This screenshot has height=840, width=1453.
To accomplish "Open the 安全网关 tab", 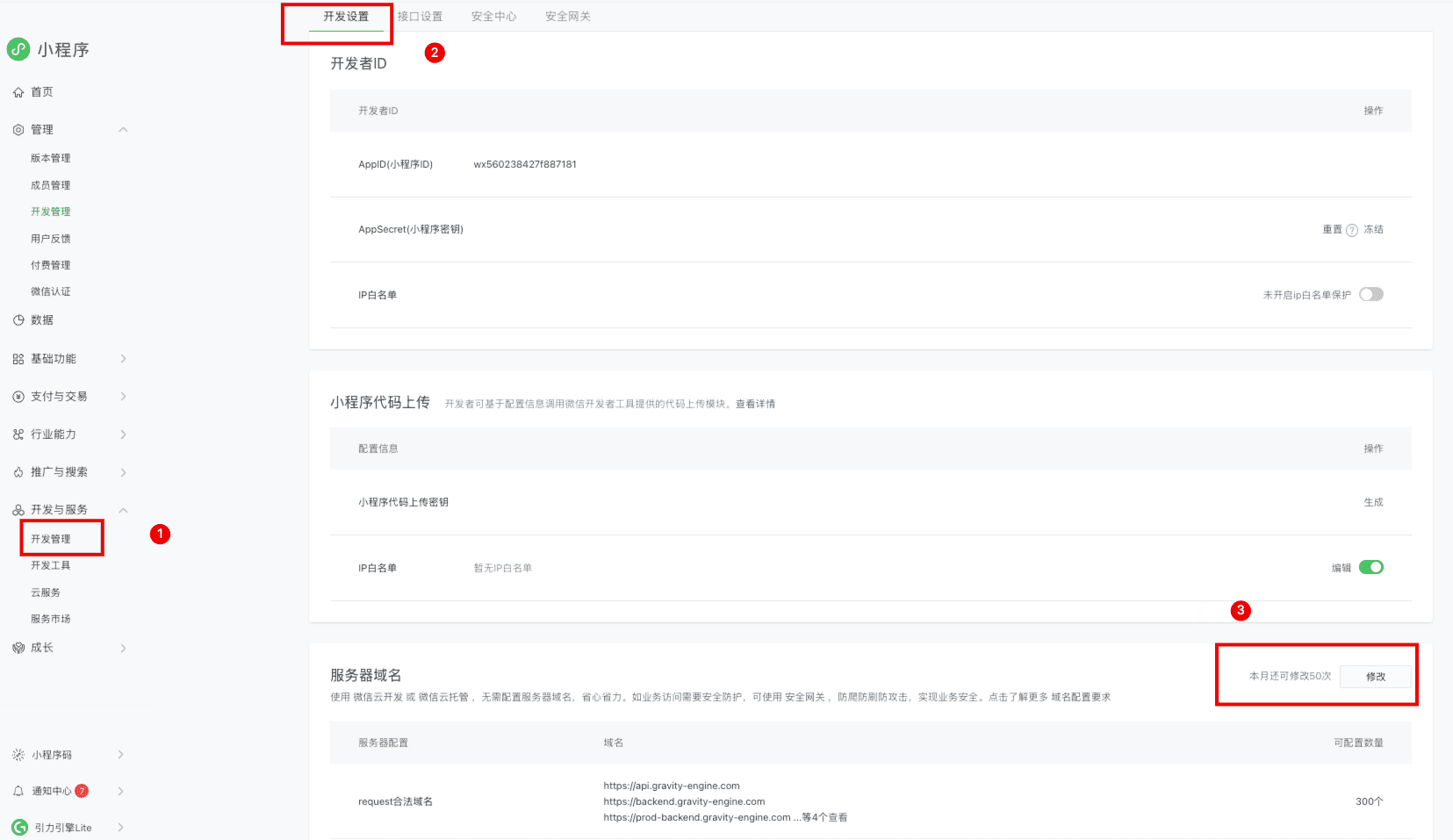I will (x=567, y=17).
